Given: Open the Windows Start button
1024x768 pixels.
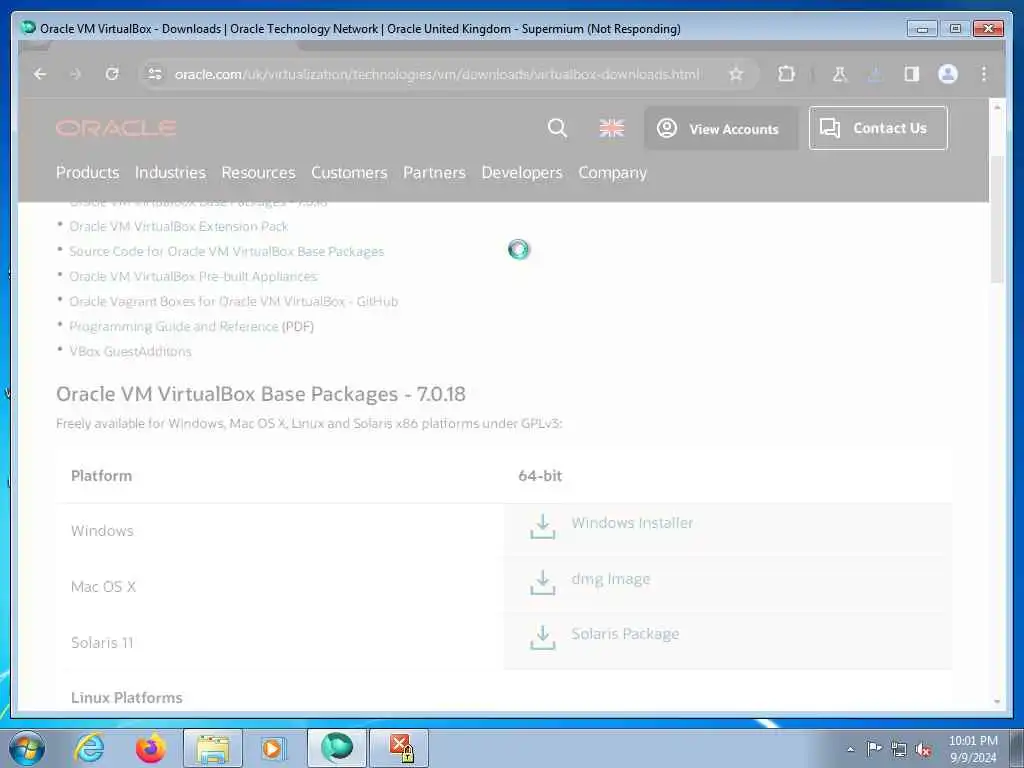Looking at the screenshot, I should coord(27,748).
